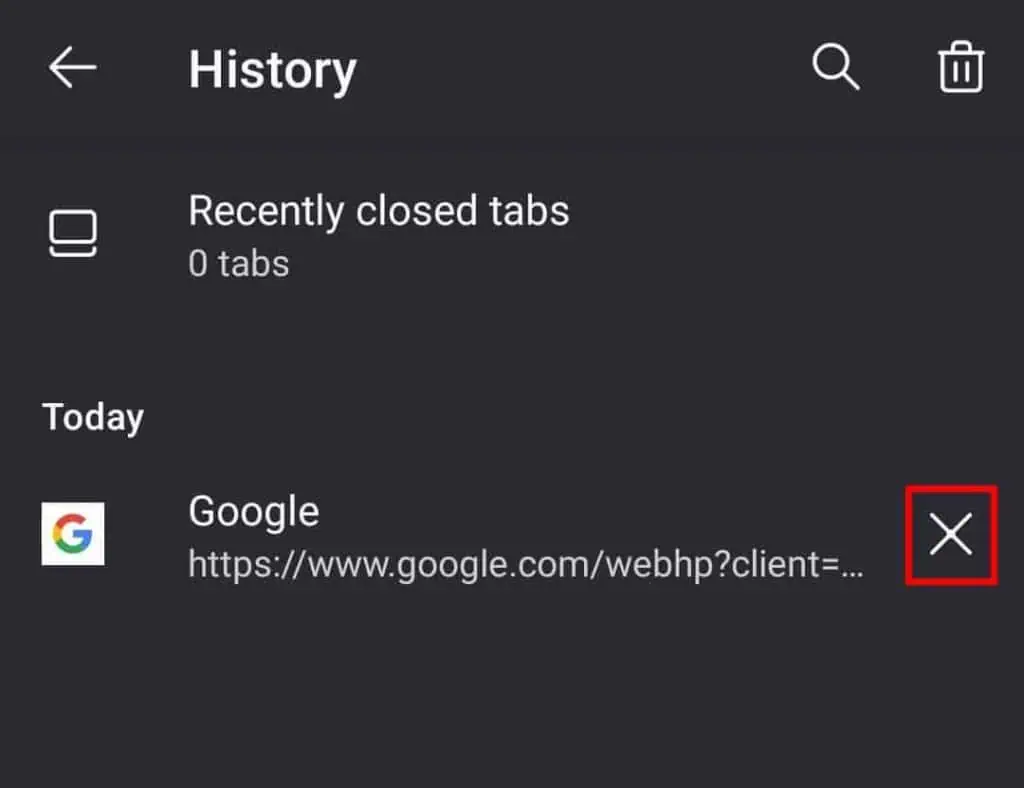The image size is (1024, 788).
Task: Visit Google from today's history
Action: pyautogui.click(x=253, y=511)
